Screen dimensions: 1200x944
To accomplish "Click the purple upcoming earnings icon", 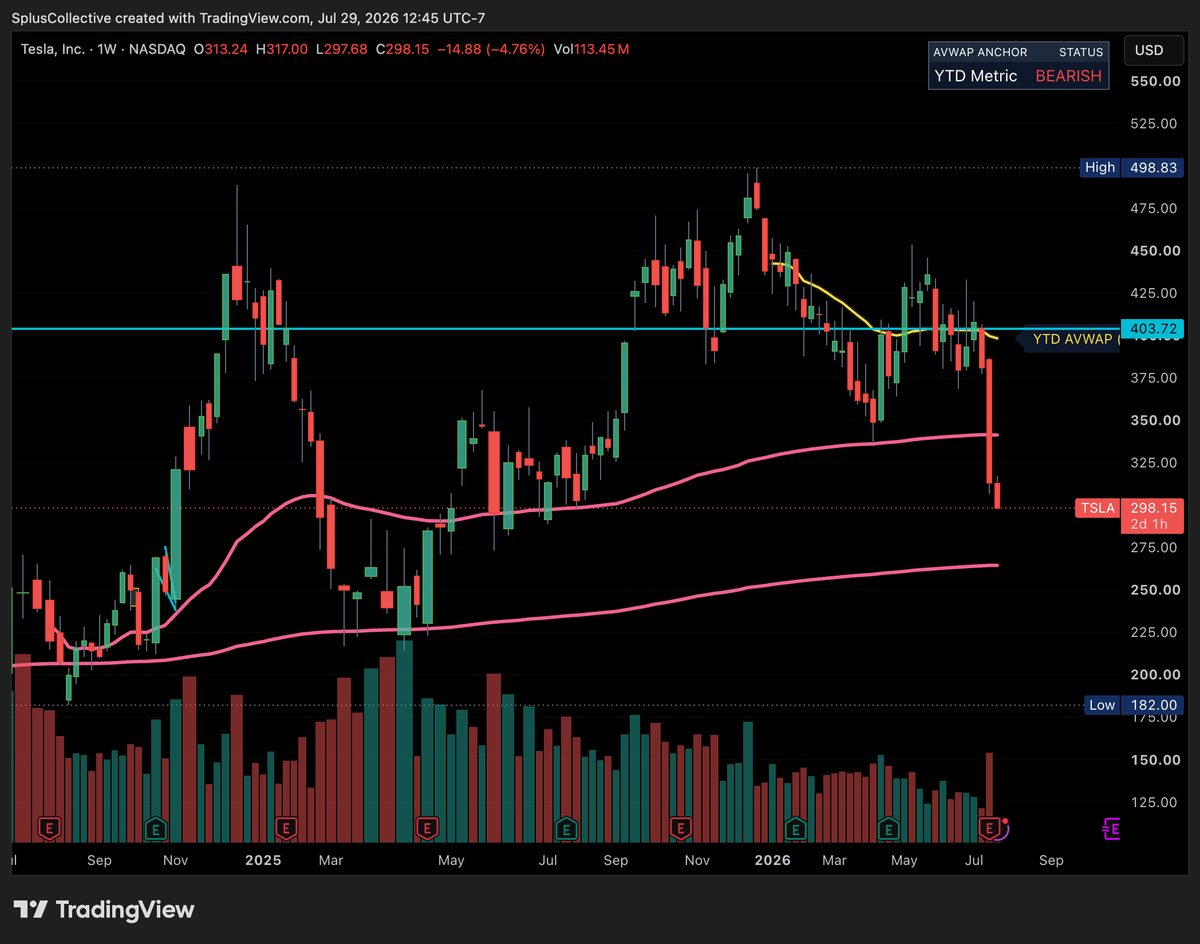I will [1110, 828].
